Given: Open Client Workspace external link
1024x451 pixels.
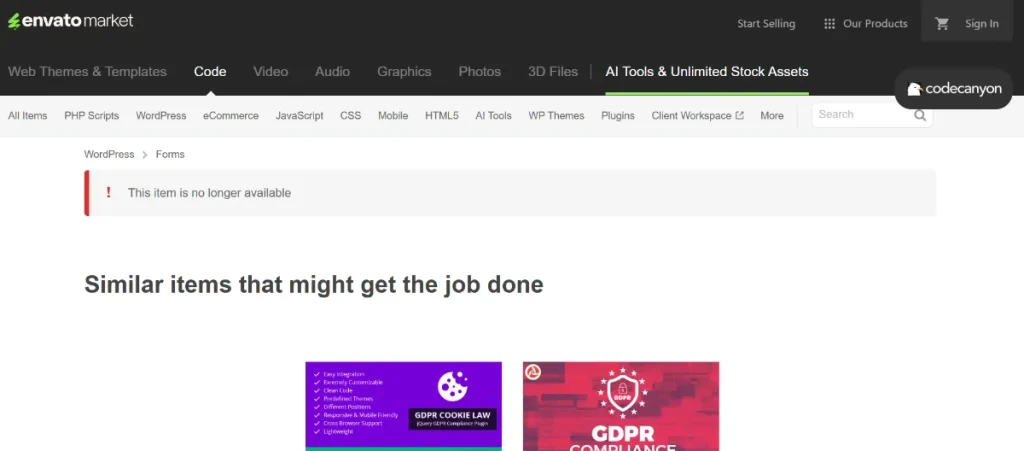Looking at the screenshot, I should pos(697,116).
